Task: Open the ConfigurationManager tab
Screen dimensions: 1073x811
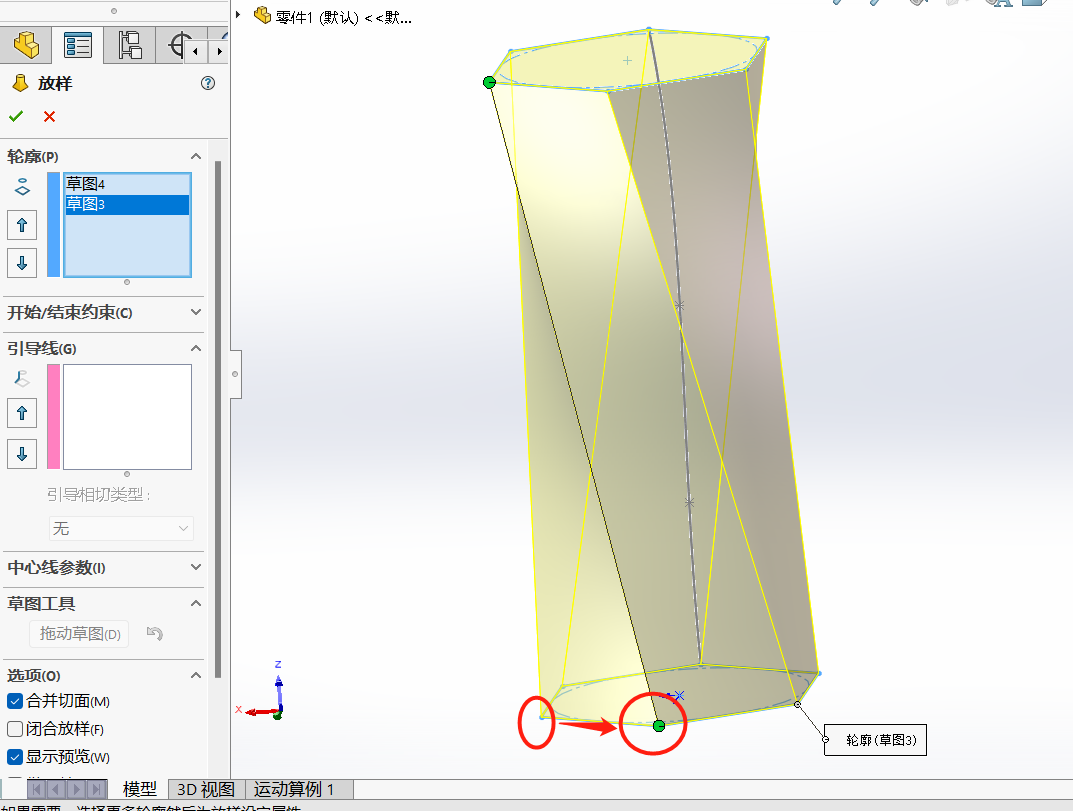Action: pyautogui.click(x=129, y=45)
